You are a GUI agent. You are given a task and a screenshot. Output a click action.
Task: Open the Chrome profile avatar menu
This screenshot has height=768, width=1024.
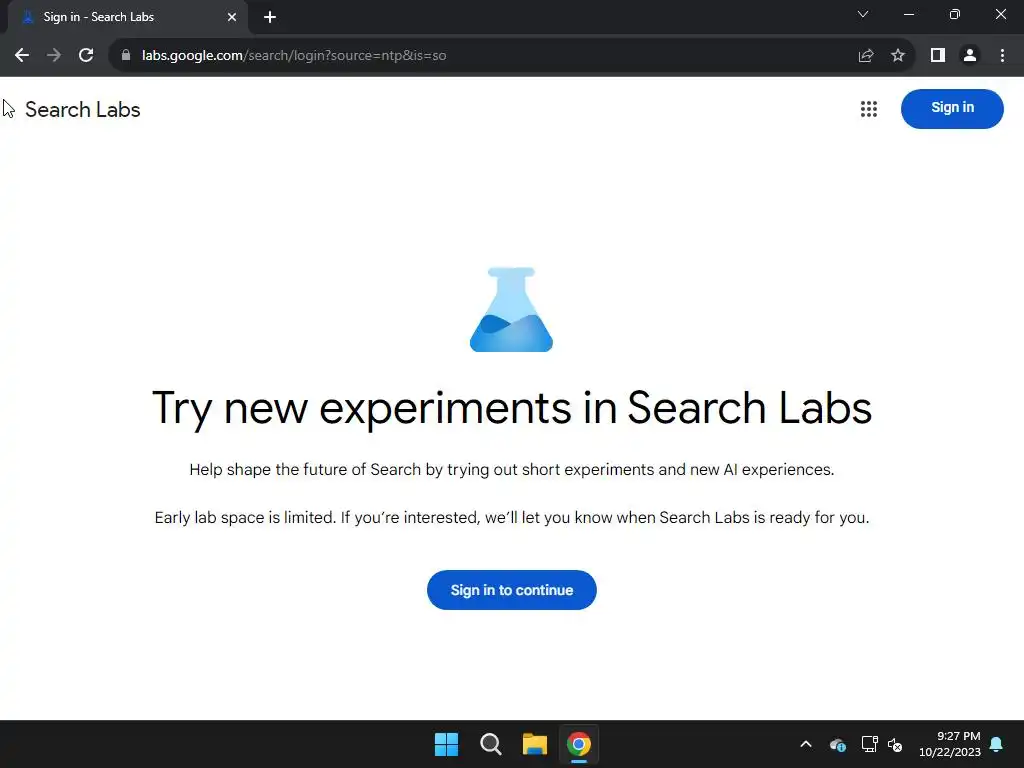[970, 56]
